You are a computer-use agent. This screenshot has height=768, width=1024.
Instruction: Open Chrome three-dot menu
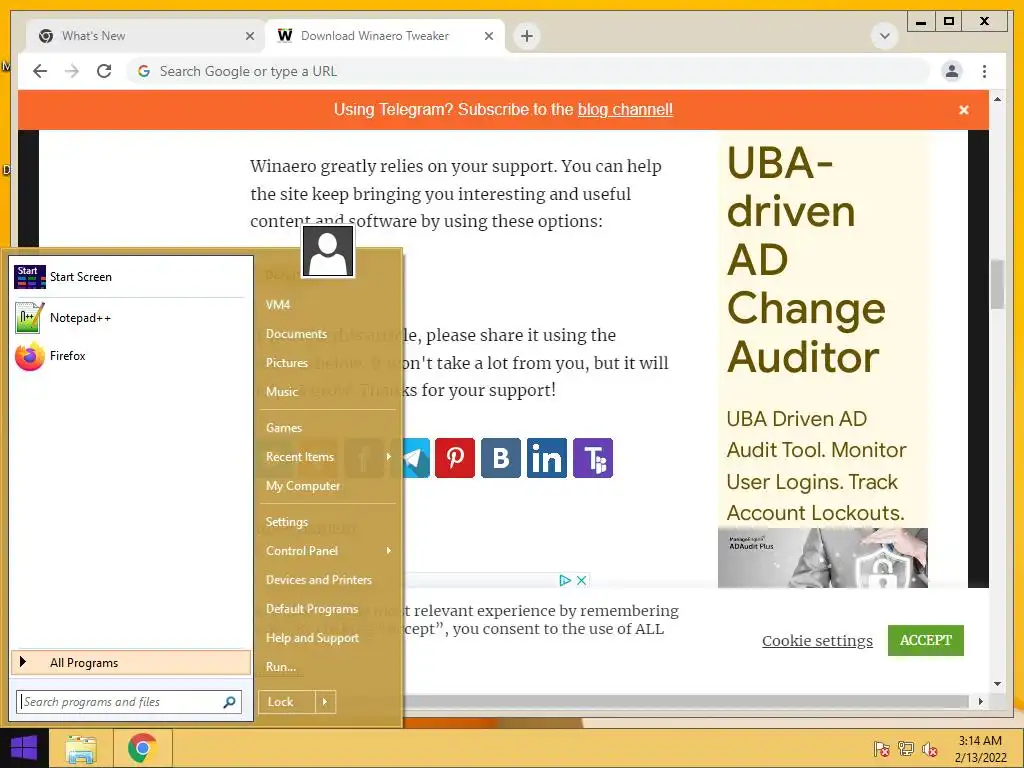click(x=984, y=71)
